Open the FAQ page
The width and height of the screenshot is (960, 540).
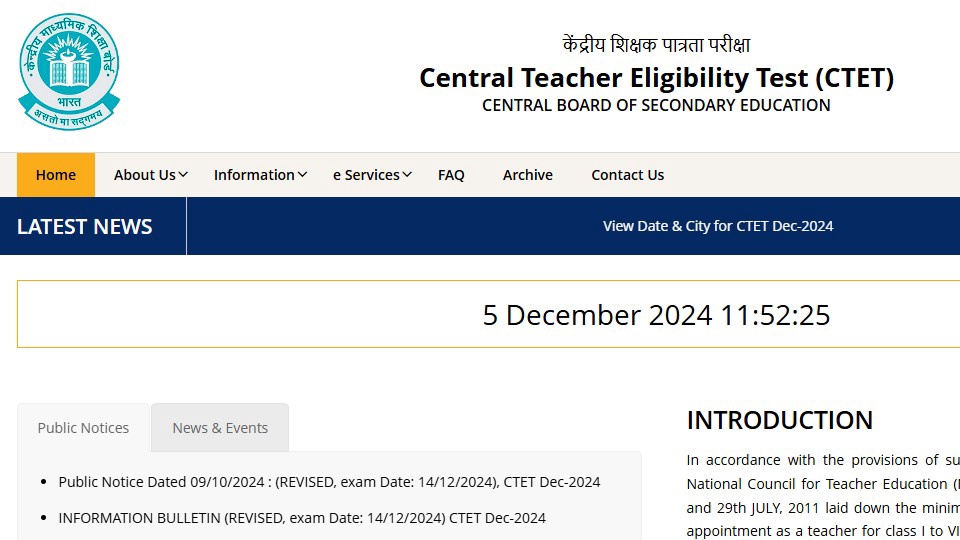click(x=451, y=175)
